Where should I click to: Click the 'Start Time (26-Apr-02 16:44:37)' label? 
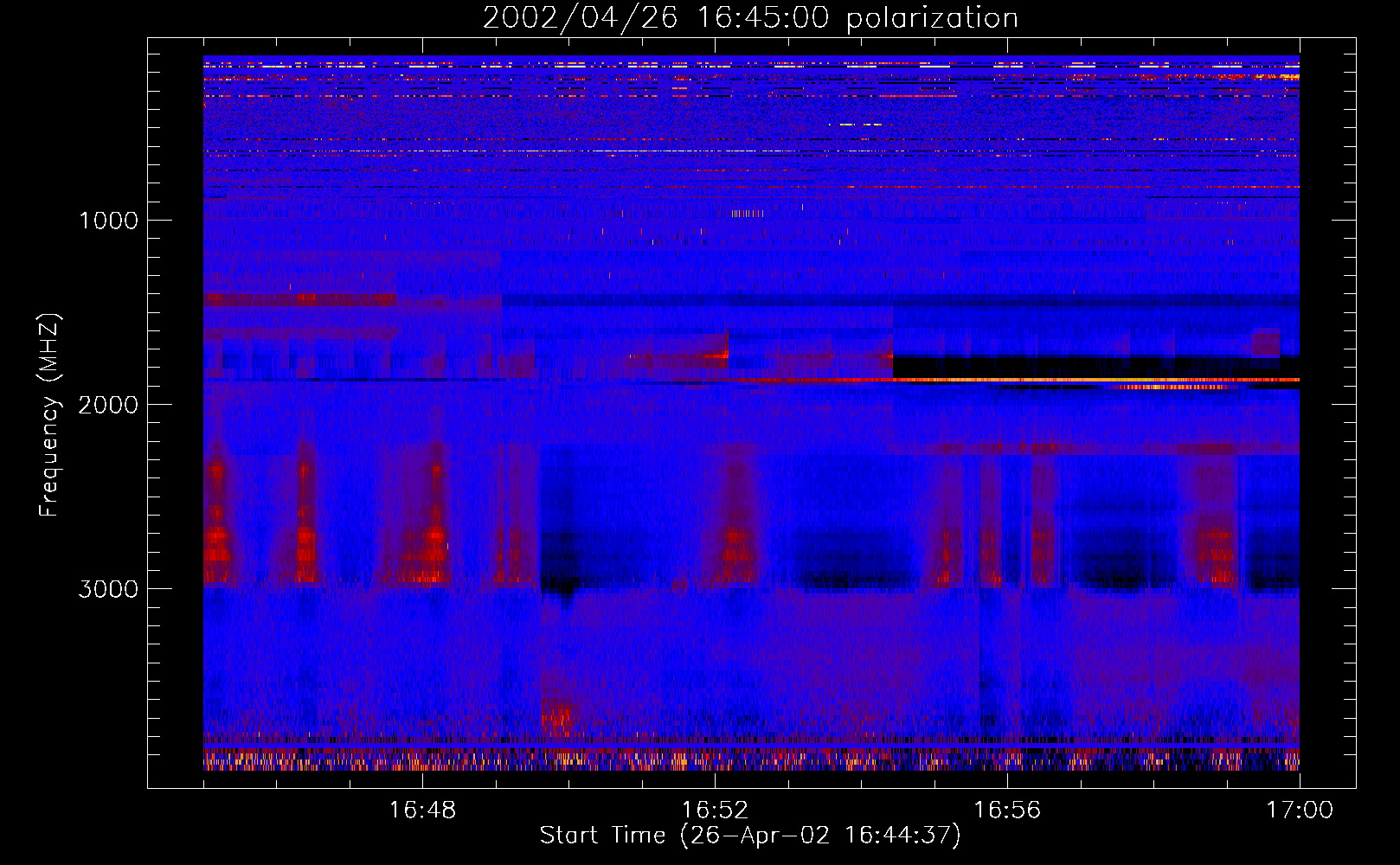pyautogui.click(x=750, y=836)
